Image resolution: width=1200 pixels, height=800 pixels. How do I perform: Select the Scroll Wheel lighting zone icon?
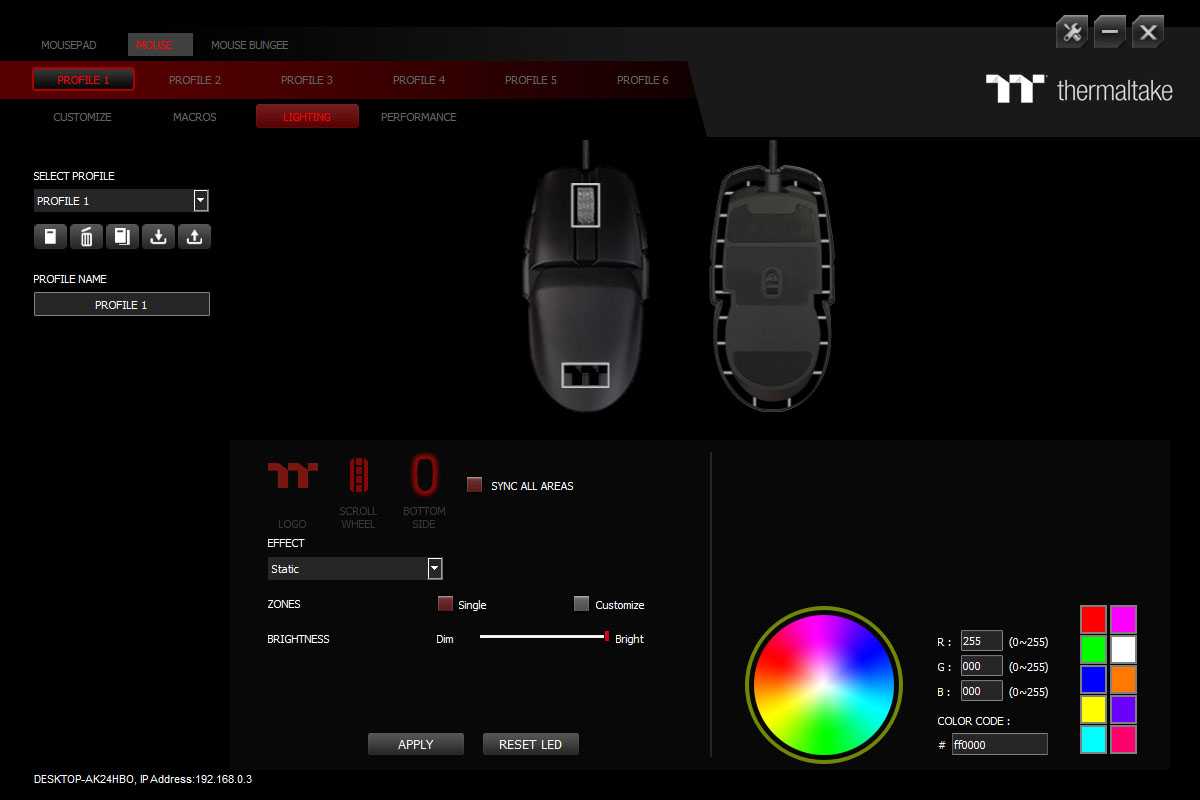pos(358,475)
